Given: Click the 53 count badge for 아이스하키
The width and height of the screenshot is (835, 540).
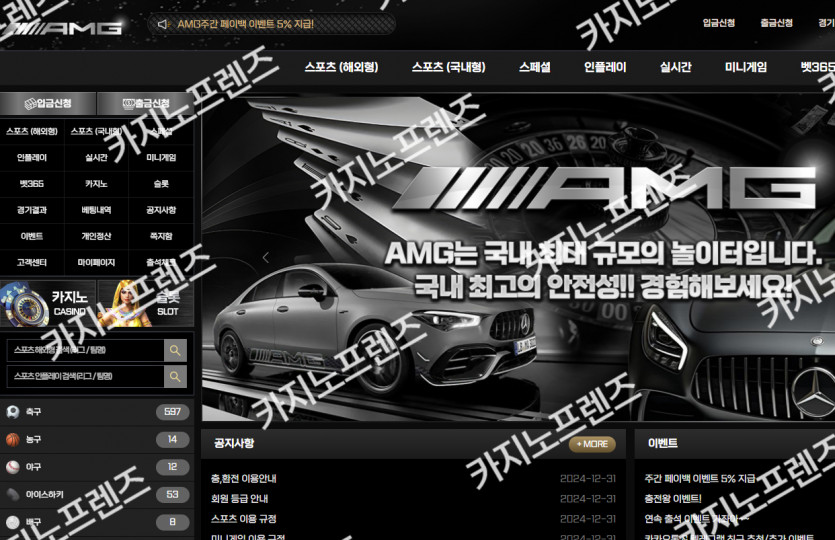Looking at the screenshot, I should (x=173, y=495).
